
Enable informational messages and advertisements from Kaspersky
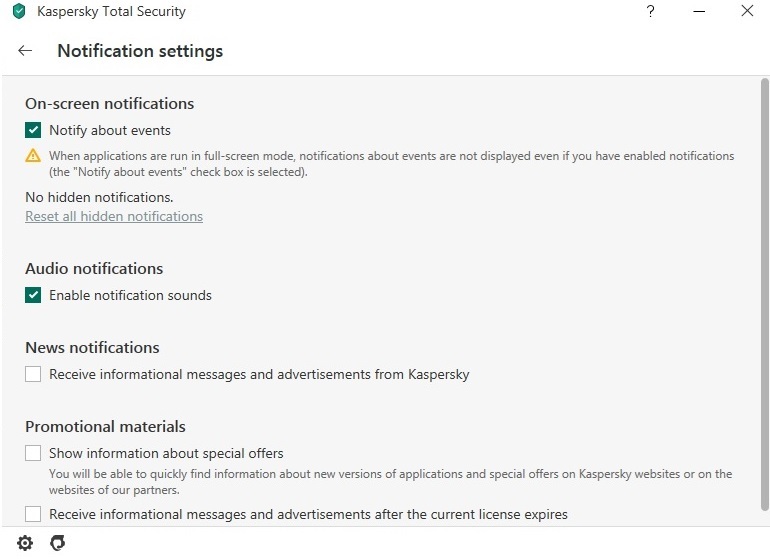click(x=34, y=374)
